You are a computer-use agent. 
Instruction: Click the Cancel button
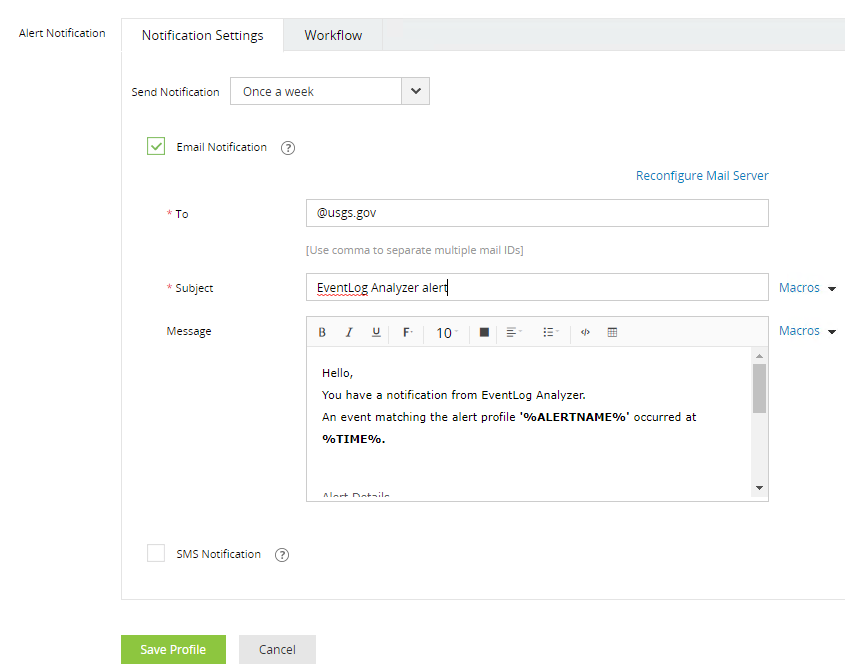pos(277,649)
